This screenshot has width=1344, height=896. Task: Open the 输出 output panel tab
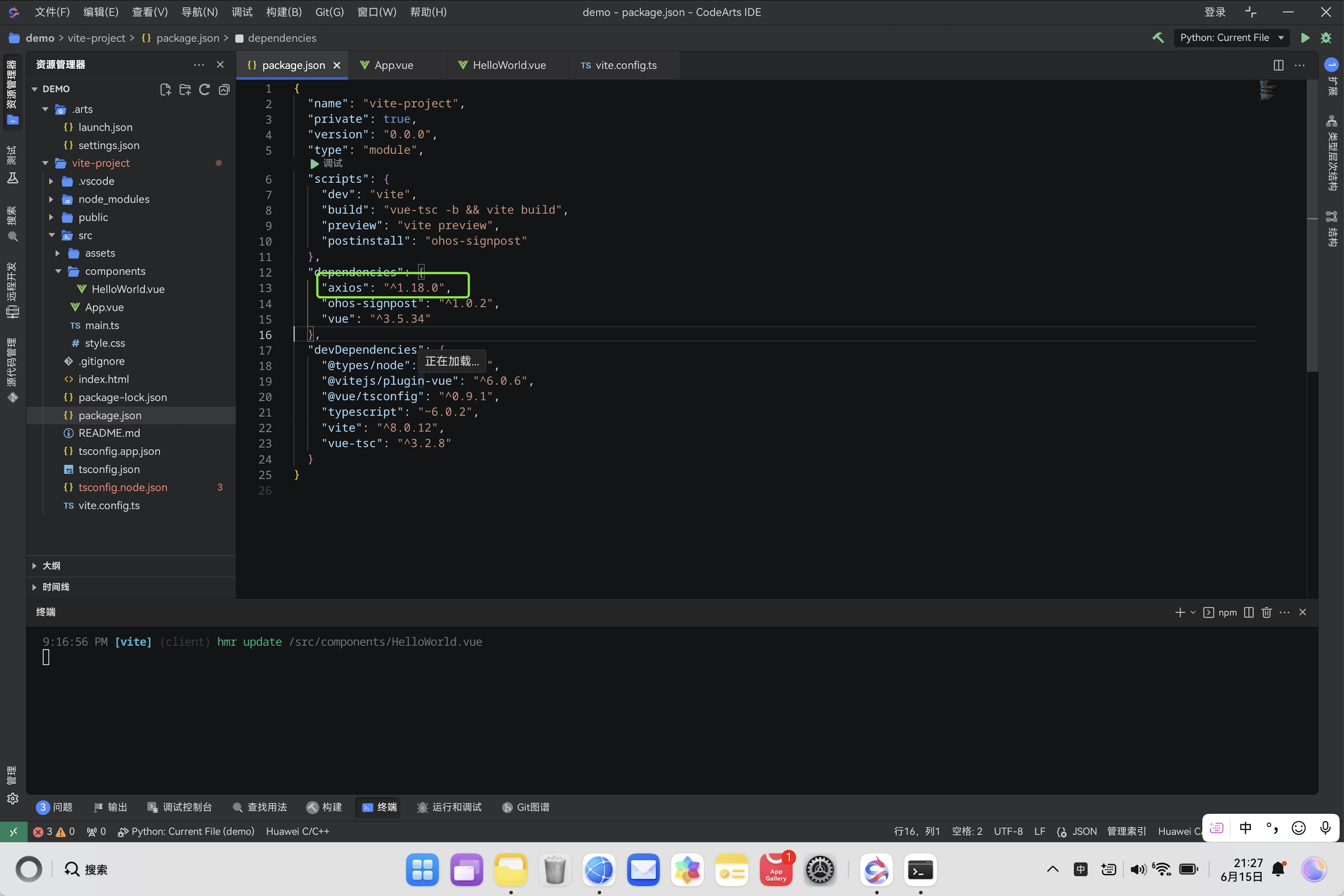[110, 807]
